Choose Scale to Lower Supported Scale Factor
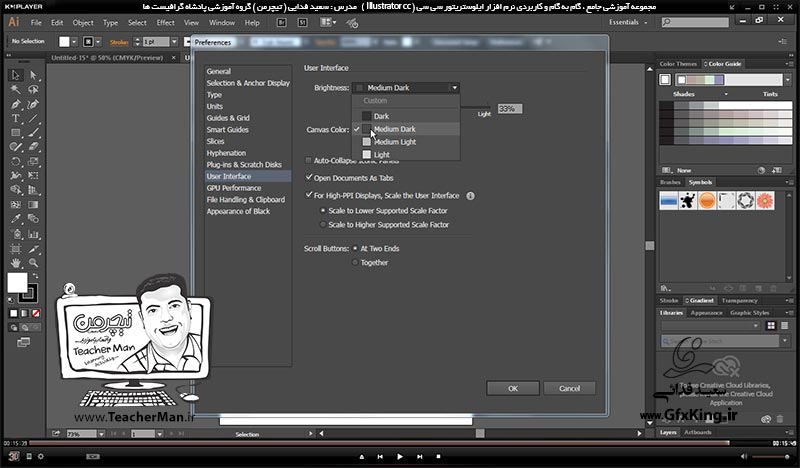This screenshot has width=800, height=468. point(322,210)
